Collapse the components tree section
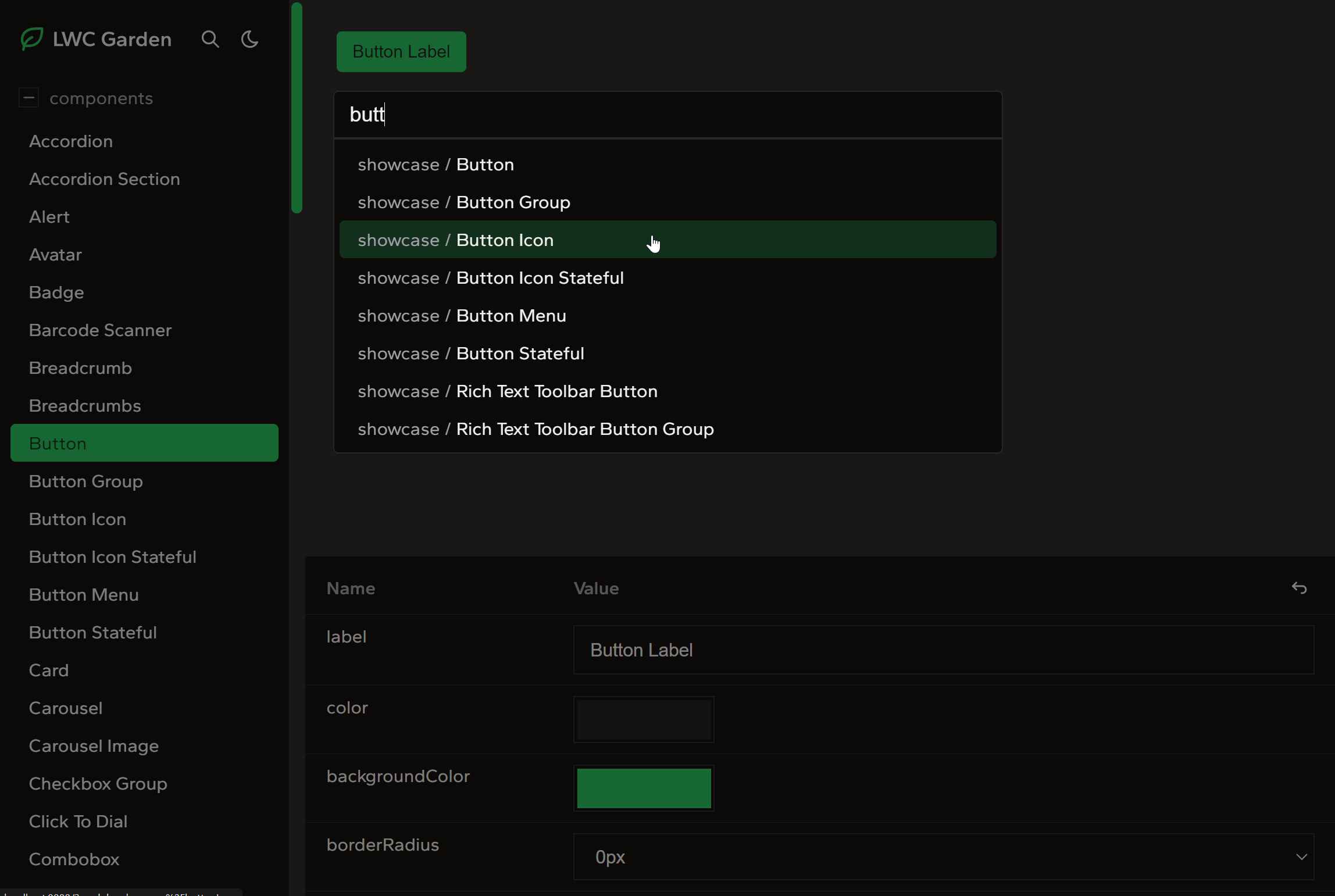The height and width of the screenshot is (896, 1335). point(28,98)
